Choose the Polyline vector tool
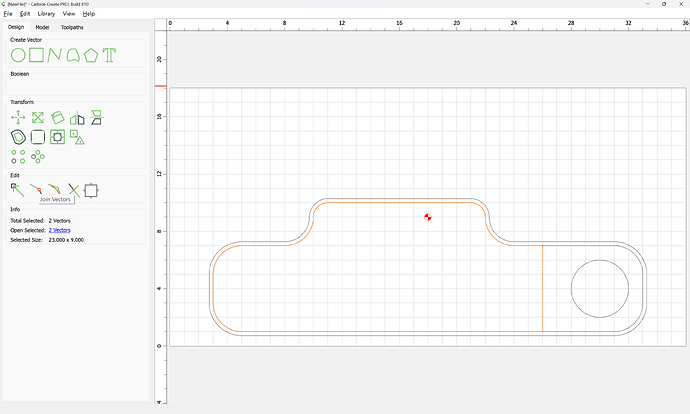Image resolution: width=690 pixels, height=414 pixels. [55, 55]
